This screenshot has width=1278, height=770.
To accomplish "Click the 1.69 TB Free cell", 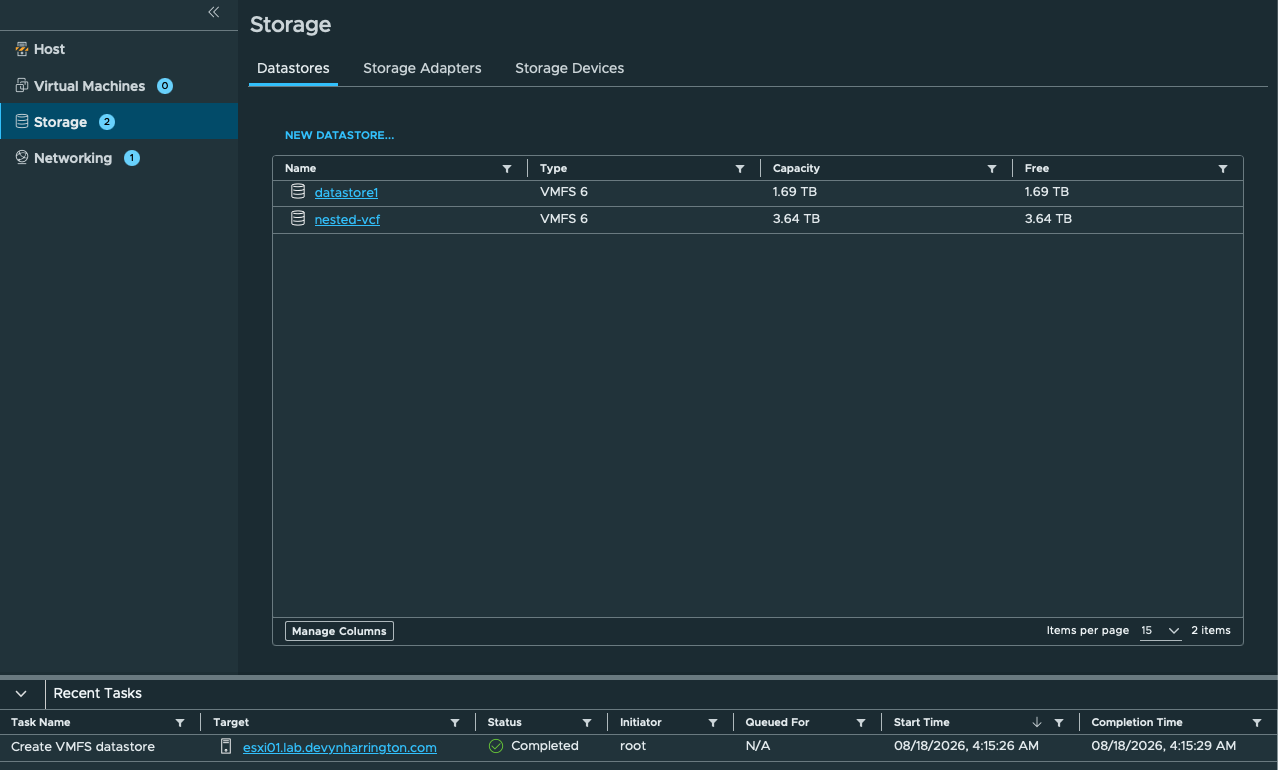I will click(x=1047, y=191).
